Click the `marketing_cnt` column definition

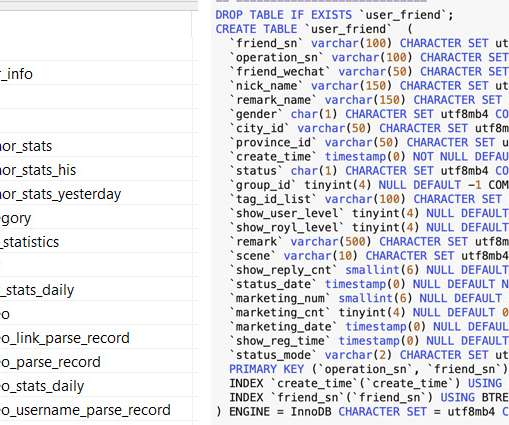click(369, 312)
